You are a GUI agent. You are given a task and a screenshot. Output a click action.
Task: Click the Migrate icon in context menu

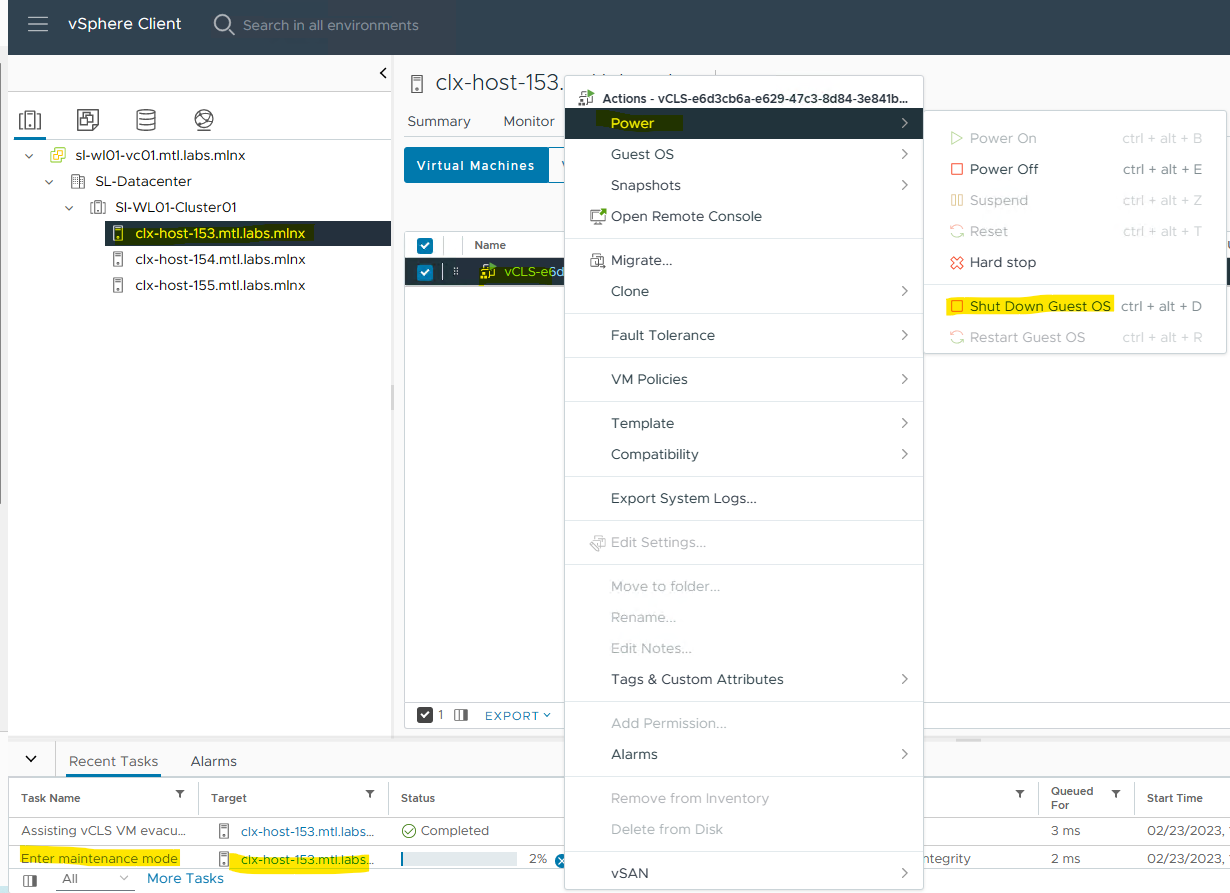click(x=598, y=260)
